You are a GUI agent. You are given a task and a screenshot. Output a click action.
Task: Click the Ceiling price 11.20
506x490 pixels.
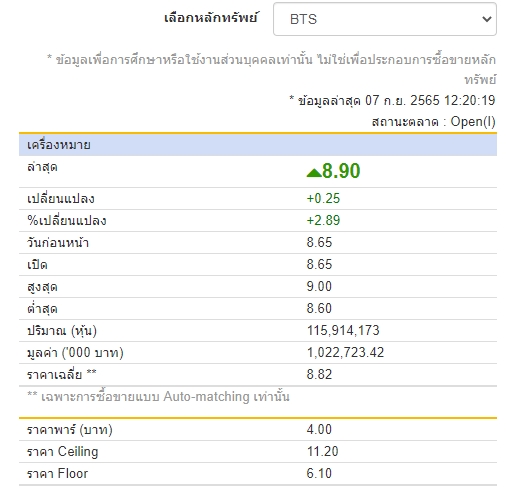point(322,451)
